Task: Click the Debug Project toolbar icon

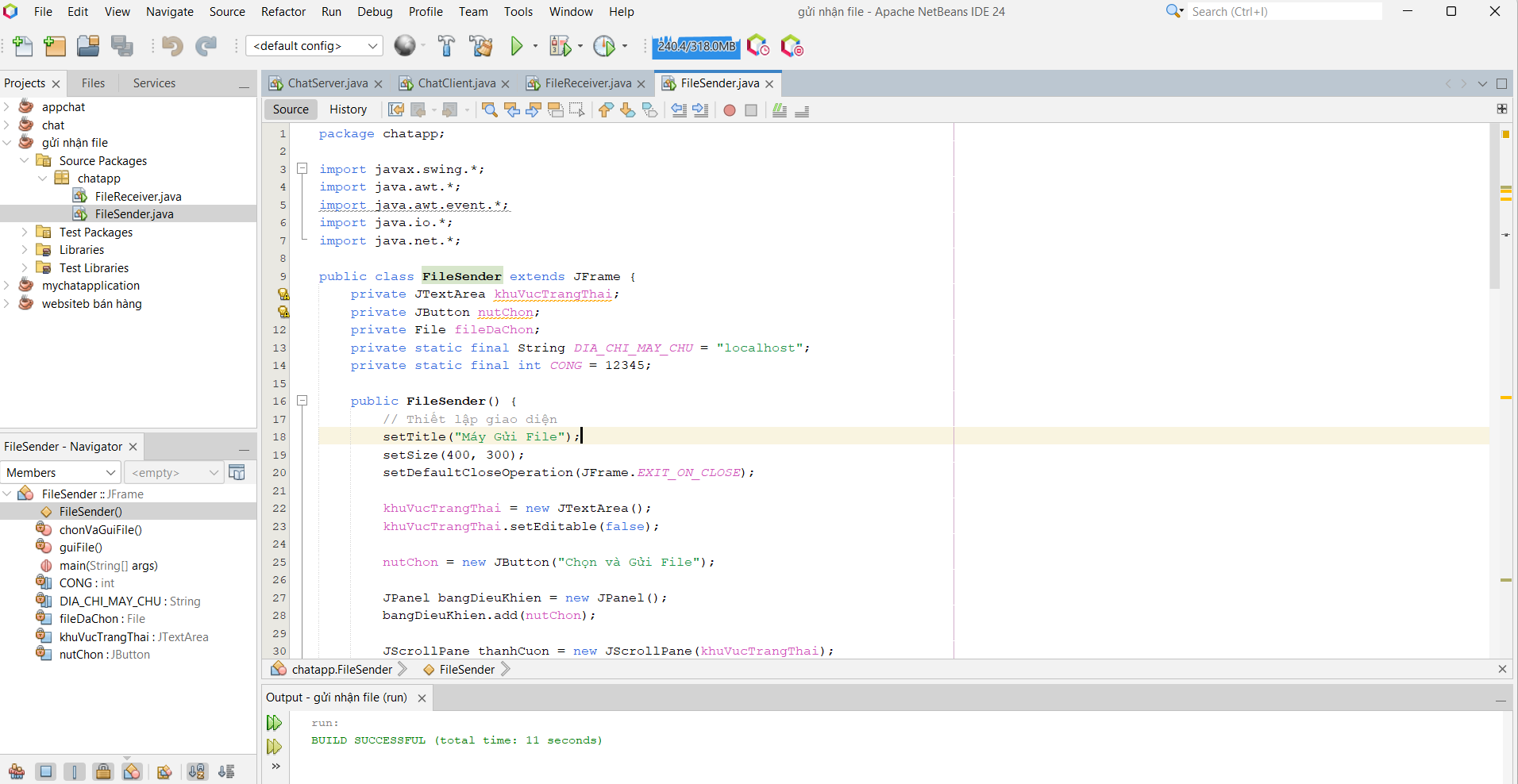Action: point(560,46)
